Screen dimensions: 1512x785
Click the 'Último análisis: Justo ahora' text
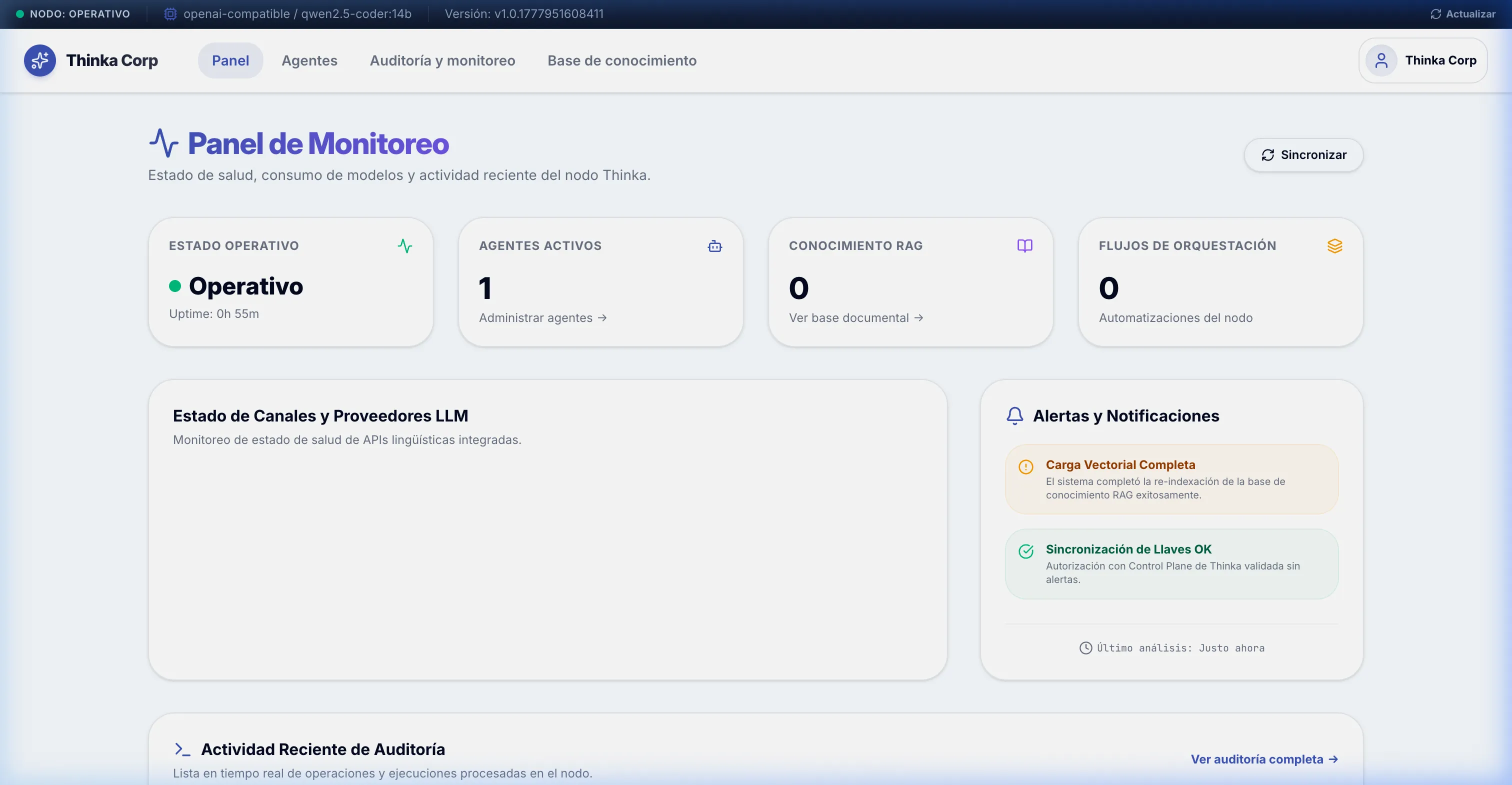(1181, 647)
